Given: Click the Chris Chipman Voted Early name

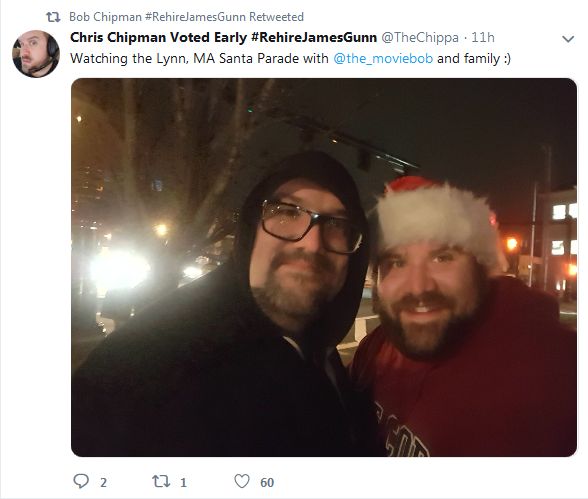Looking at the screenshot, I should (158, 37).
